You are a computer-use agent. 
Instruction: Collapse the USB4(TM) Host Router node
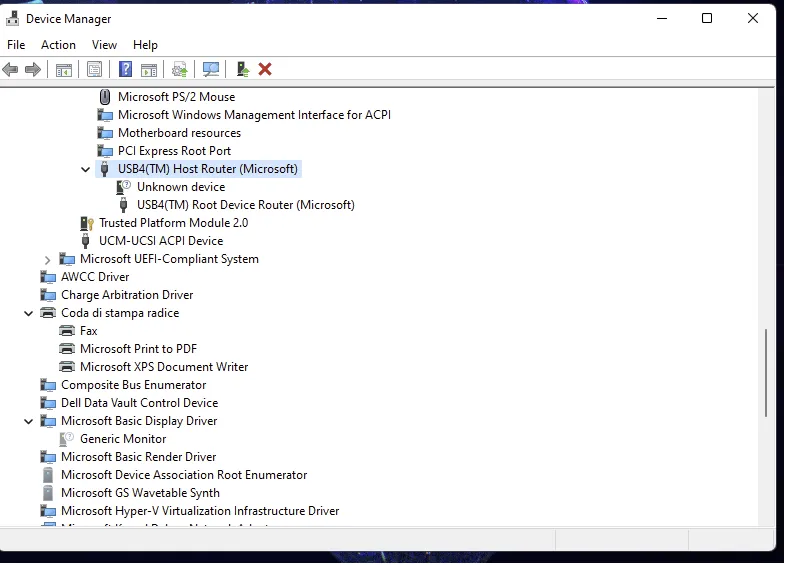tap(86, 170)
